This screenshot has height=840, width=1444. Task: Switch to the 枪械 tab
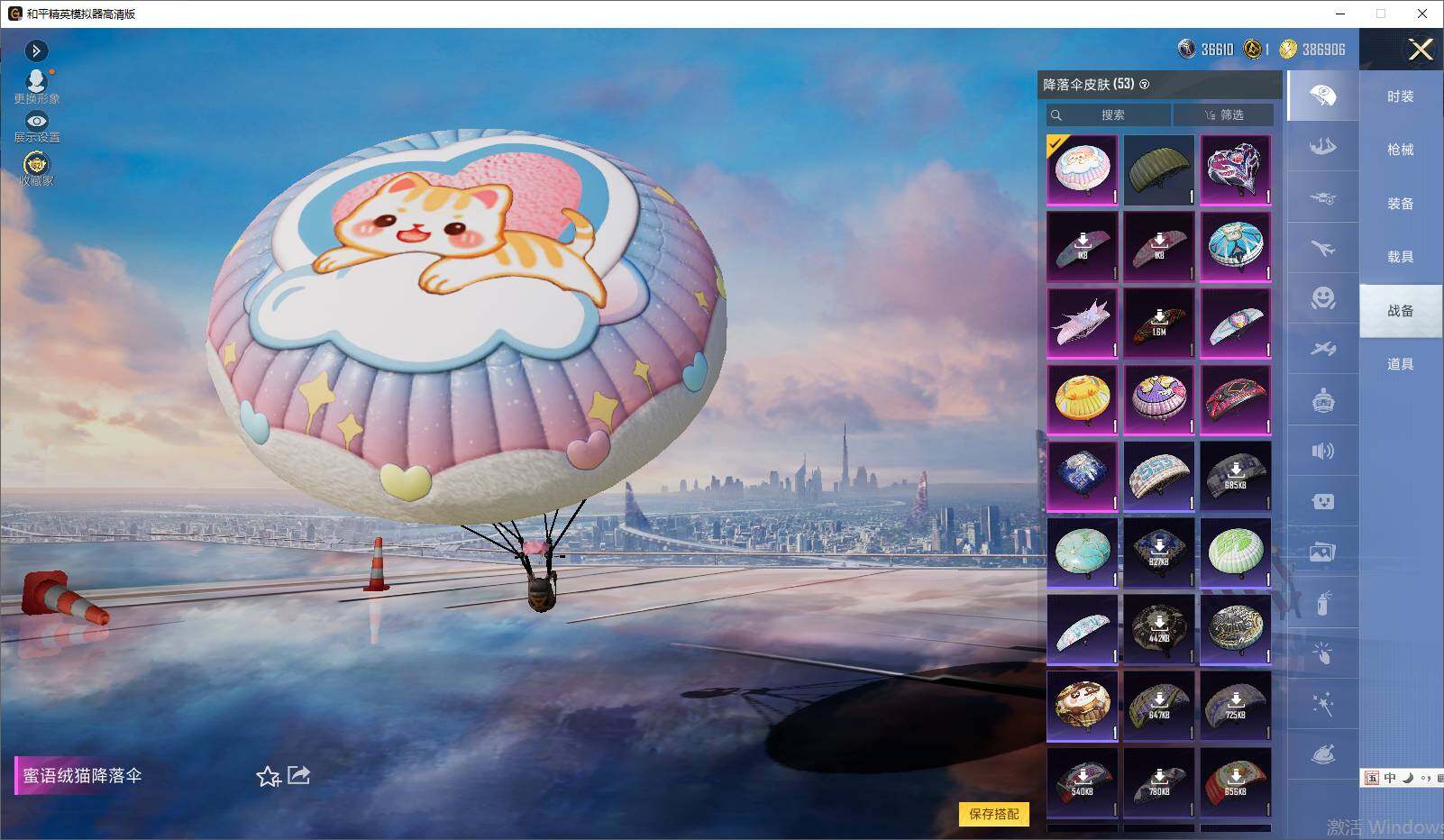click(x=1400, y=150)
